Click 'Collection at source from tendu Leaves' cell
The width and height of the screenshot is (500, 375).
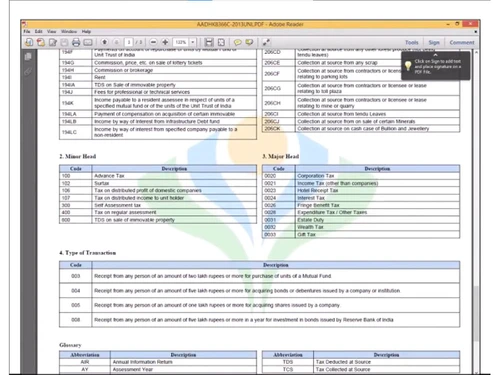[377, 114]
